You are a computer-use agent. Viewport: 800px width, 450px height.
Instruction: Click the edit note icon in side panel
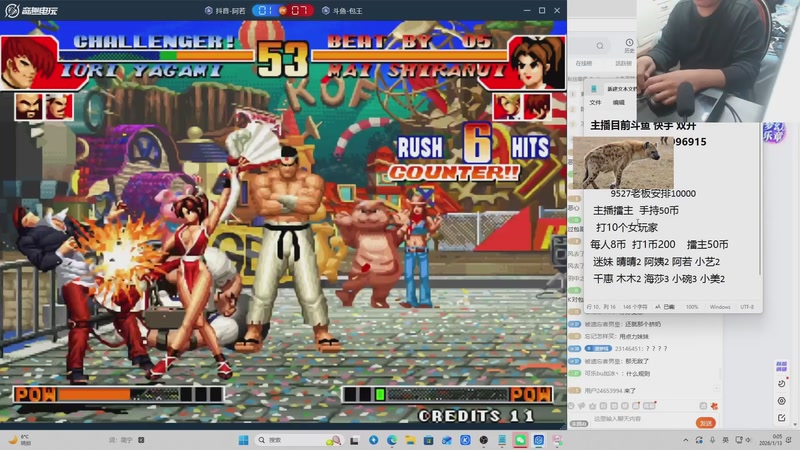pyautogui.click(x=781, y=418)
